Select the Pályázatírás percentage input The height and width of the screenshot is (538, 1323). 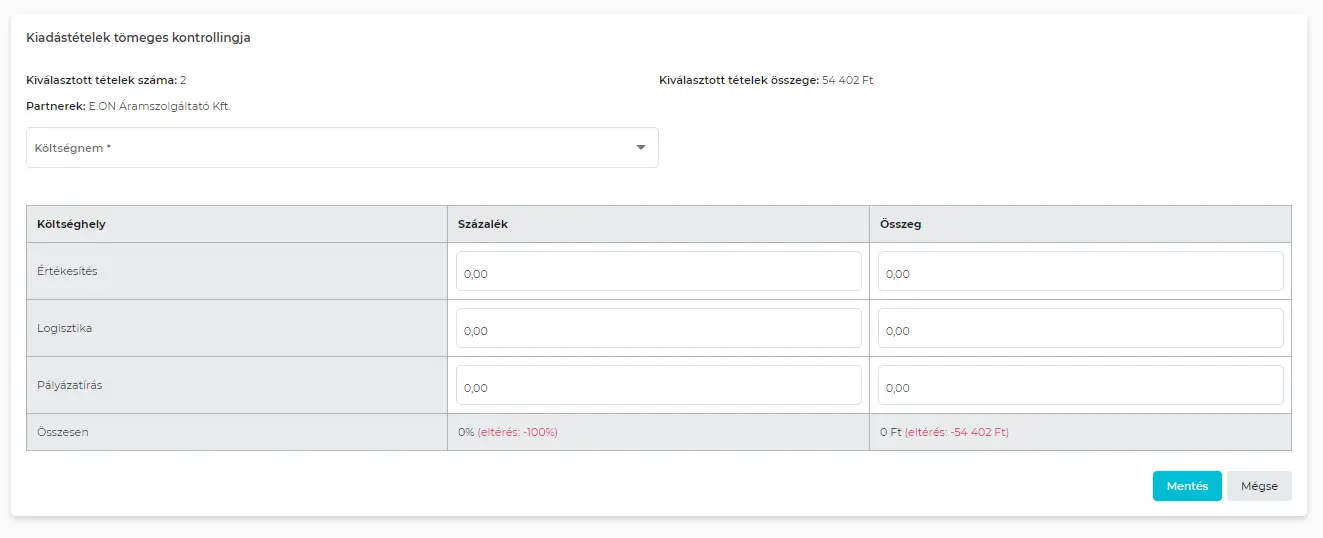coord(658,385)
